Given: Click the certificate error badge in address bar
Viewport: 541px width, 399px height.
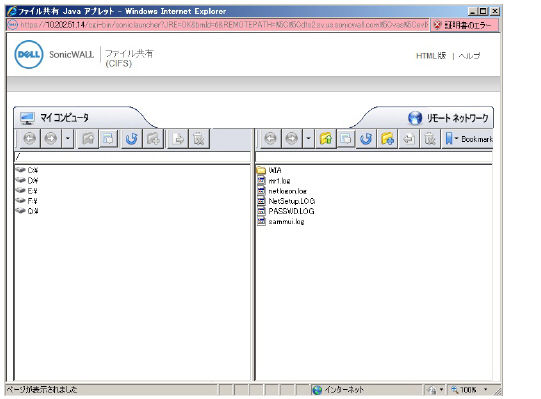Looking at the screenshot, I should point(464,25).
